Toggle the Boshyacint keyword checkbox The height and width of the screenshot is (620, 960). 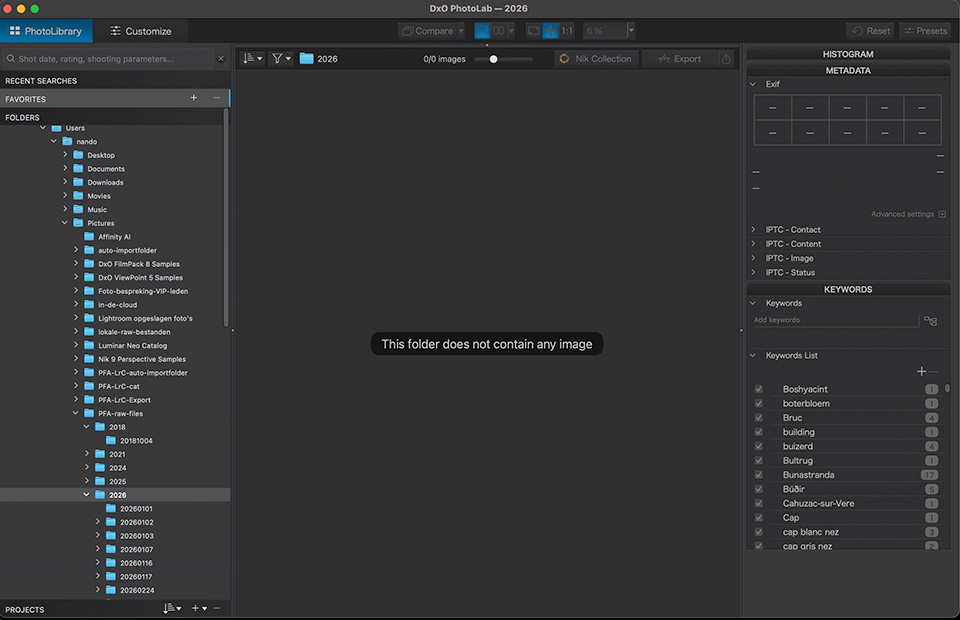[759, 389]
